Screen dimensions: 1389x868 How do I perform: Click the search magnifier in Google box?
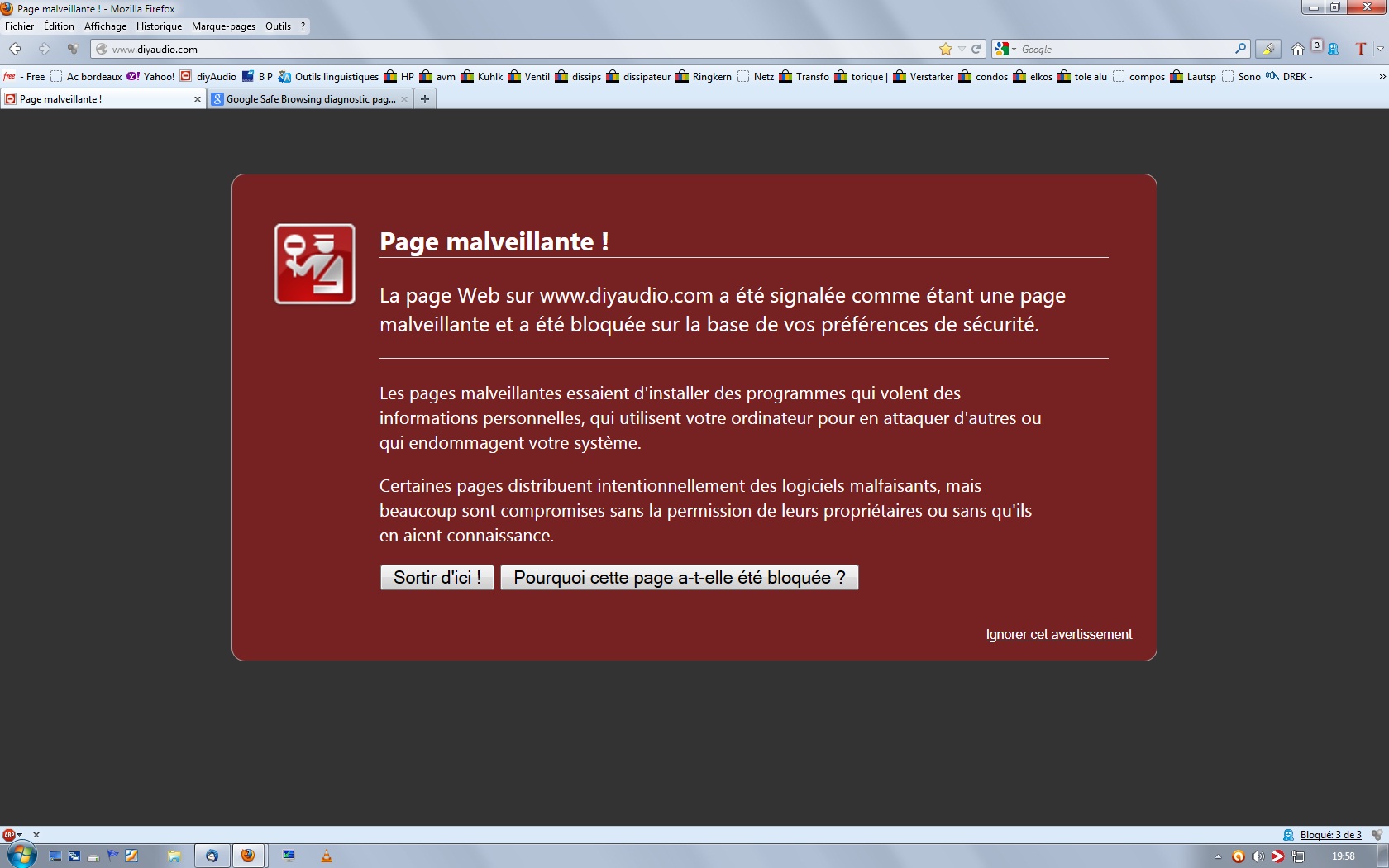tap(1240, 49)
